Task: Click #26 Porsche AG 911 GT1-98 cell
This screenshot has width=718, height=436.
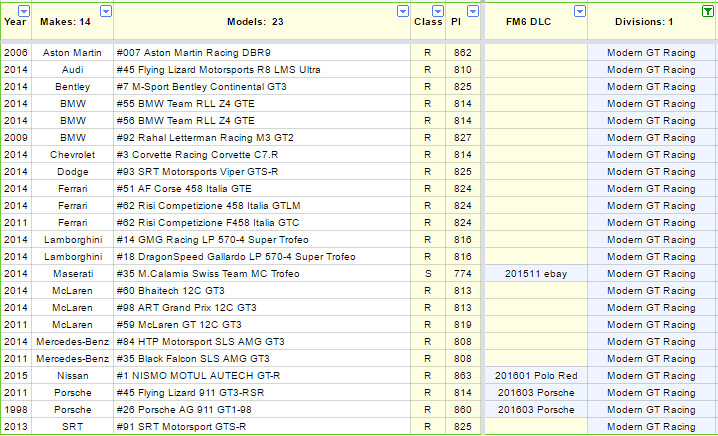Action: point(262,409)
